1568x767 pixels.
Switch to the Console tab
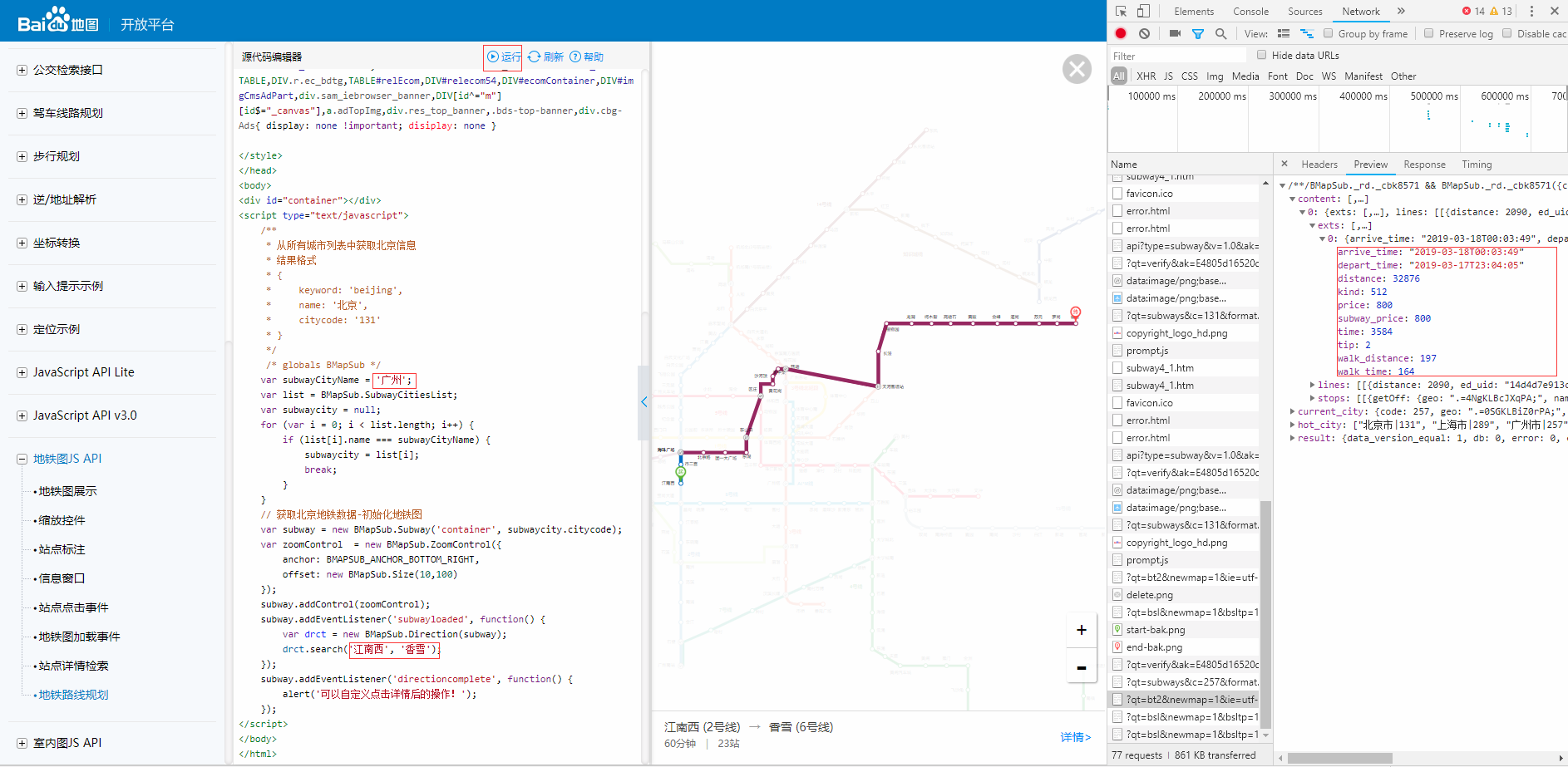coord(1250,12)
